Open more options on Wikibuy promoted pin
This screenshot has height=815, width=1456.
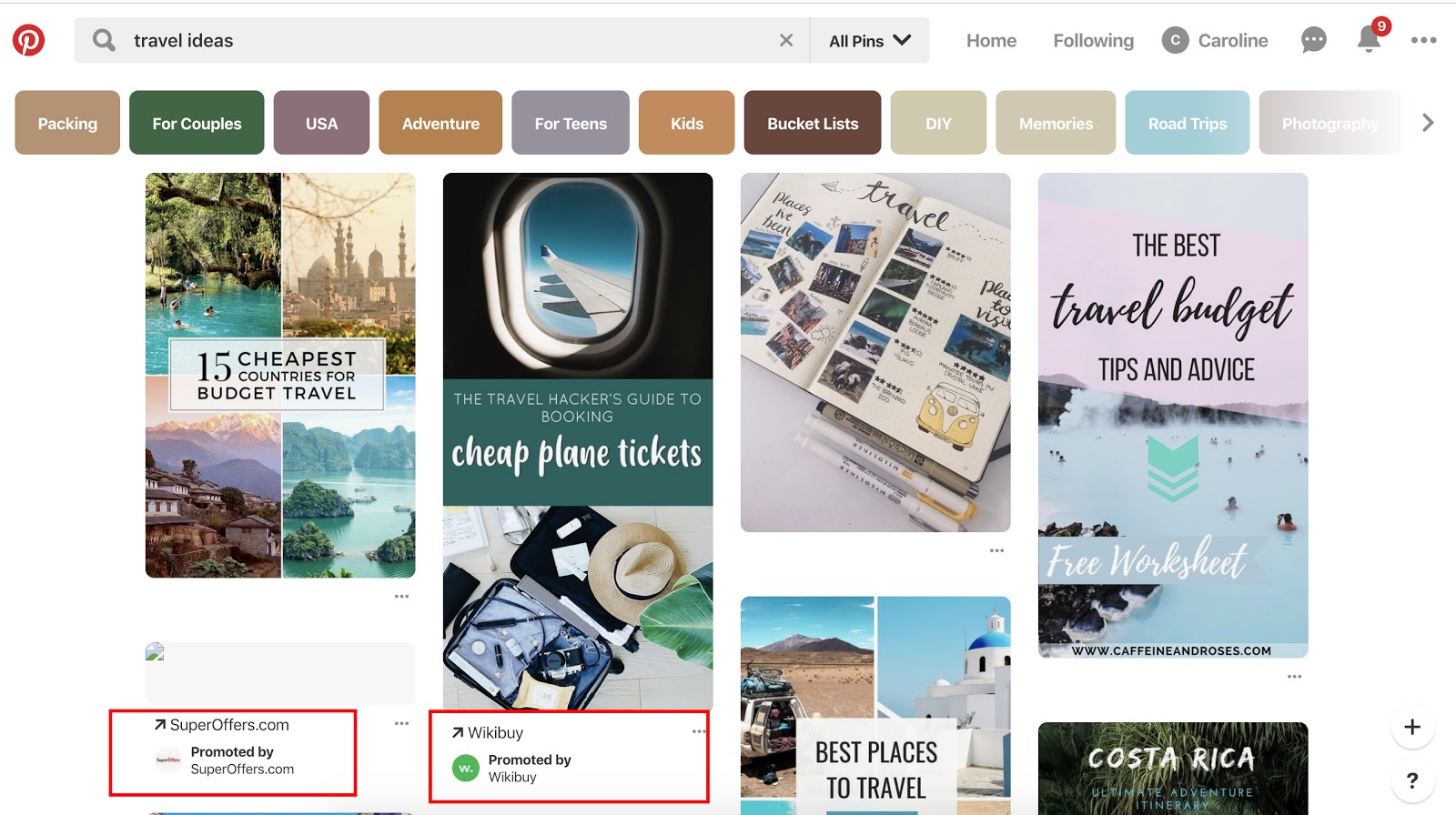point(698,731)
